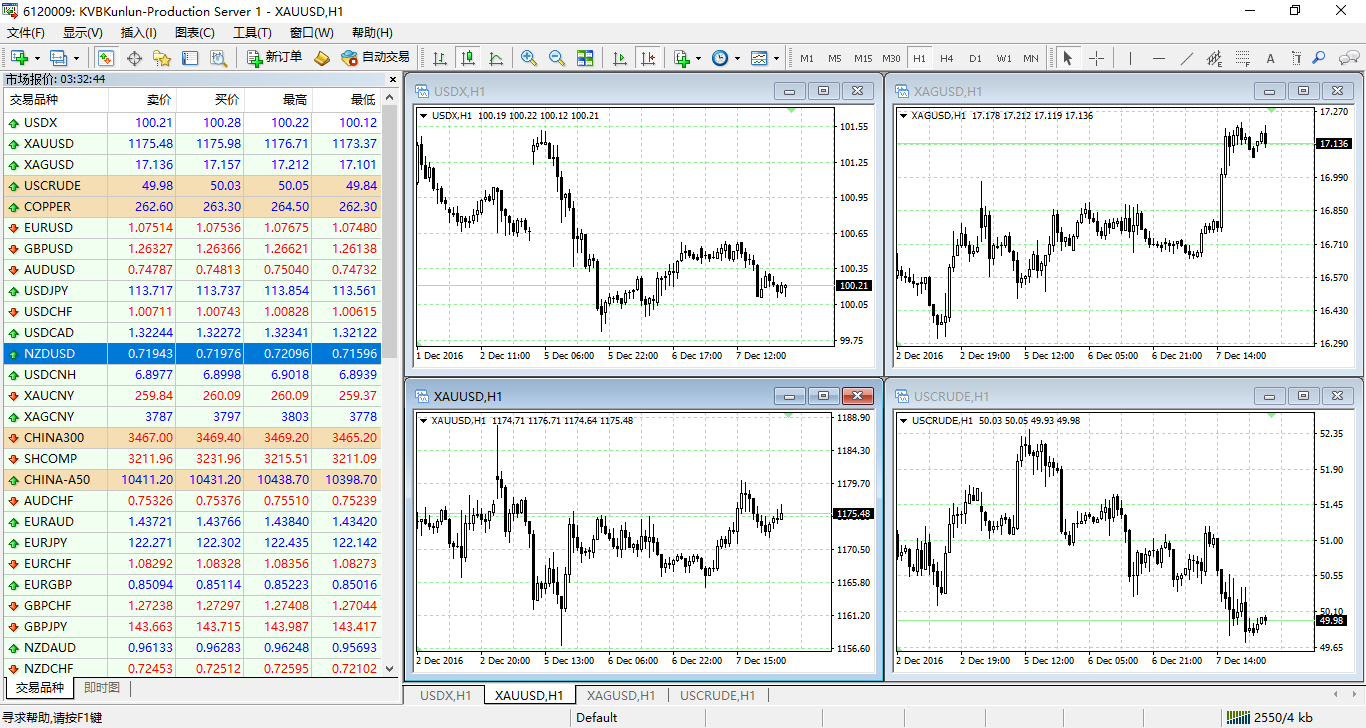Screen dimensions: 1366x728
Task: Select the Trendline drawing tool
Action: click(x=1187, y=58)
